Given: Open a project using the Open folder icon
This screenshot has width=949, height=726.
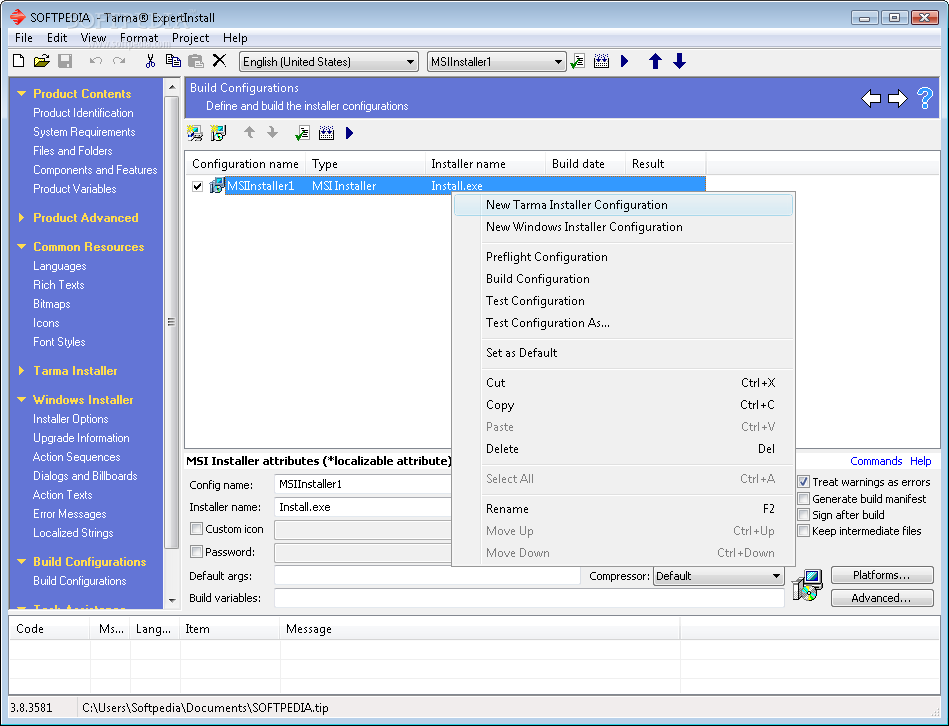Looking at the screenshot, I should 41,61.
